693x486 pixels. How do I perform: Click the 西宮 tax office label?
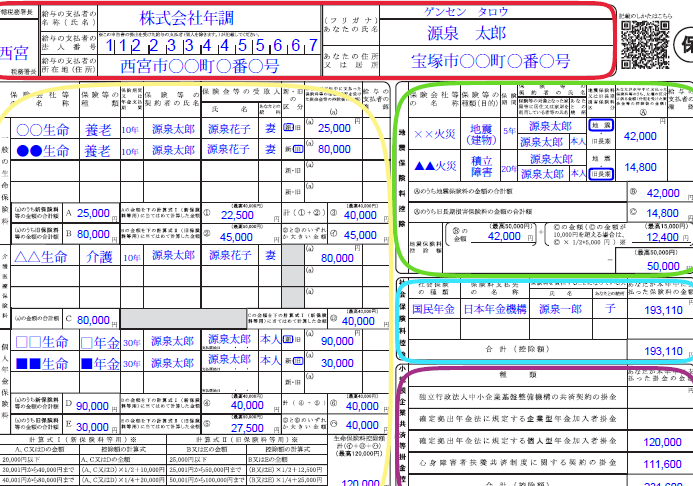pos(15,52)
